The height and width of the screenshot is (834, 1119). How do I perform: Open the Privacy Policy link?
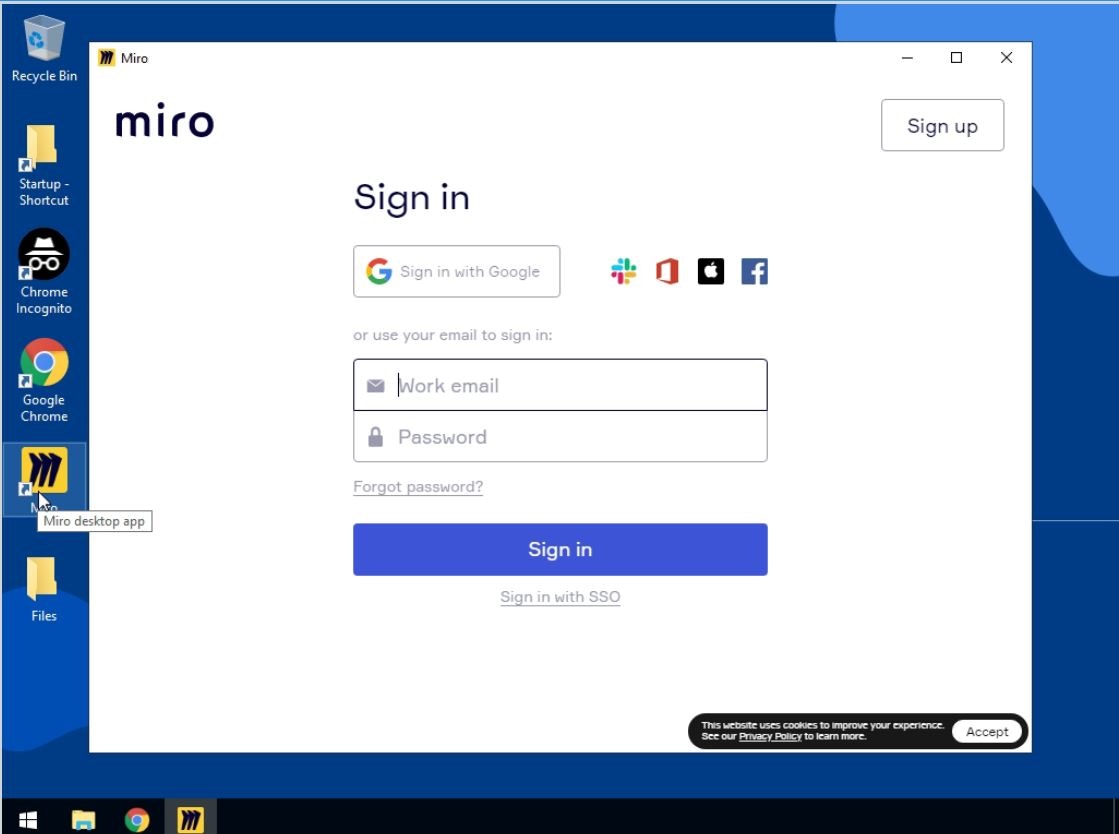770,736
